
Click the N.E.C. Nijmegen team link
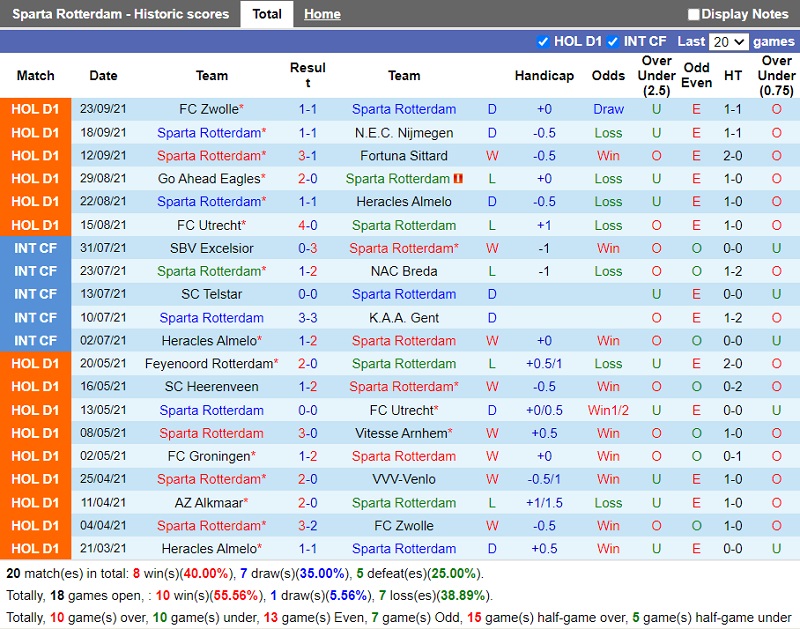click(404, 133)
